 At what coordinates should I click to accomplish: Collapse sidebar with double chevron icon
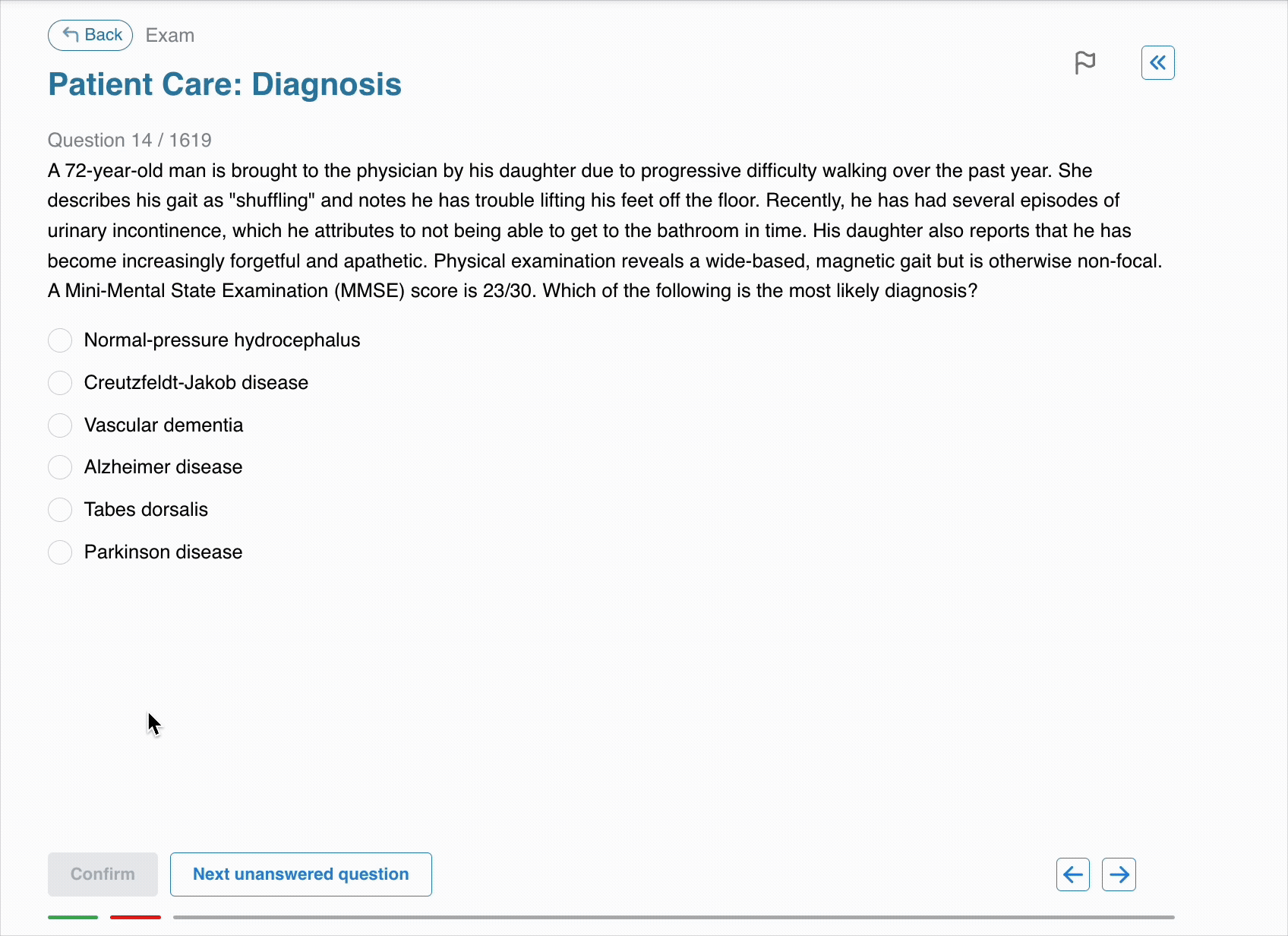[x=1157, y=62]
